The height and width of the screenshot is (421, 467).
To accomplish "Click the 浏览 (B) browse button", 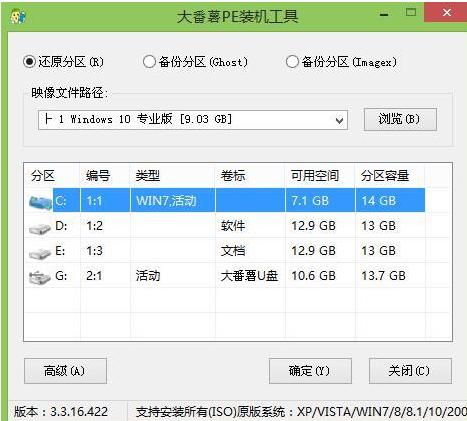I will (400, 119).
